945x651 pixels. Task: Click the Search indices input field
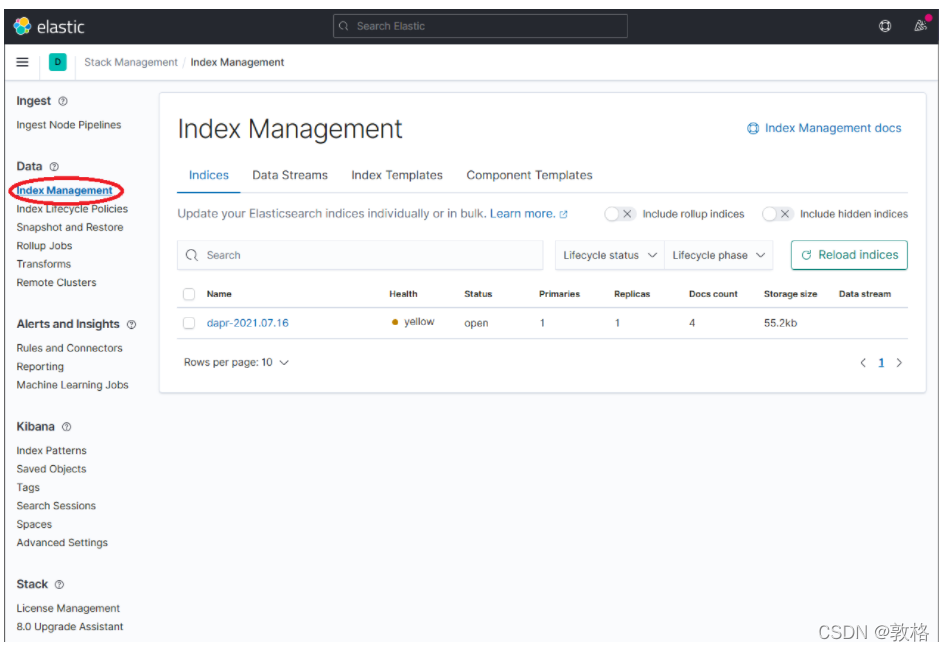(x=360, y=255)
